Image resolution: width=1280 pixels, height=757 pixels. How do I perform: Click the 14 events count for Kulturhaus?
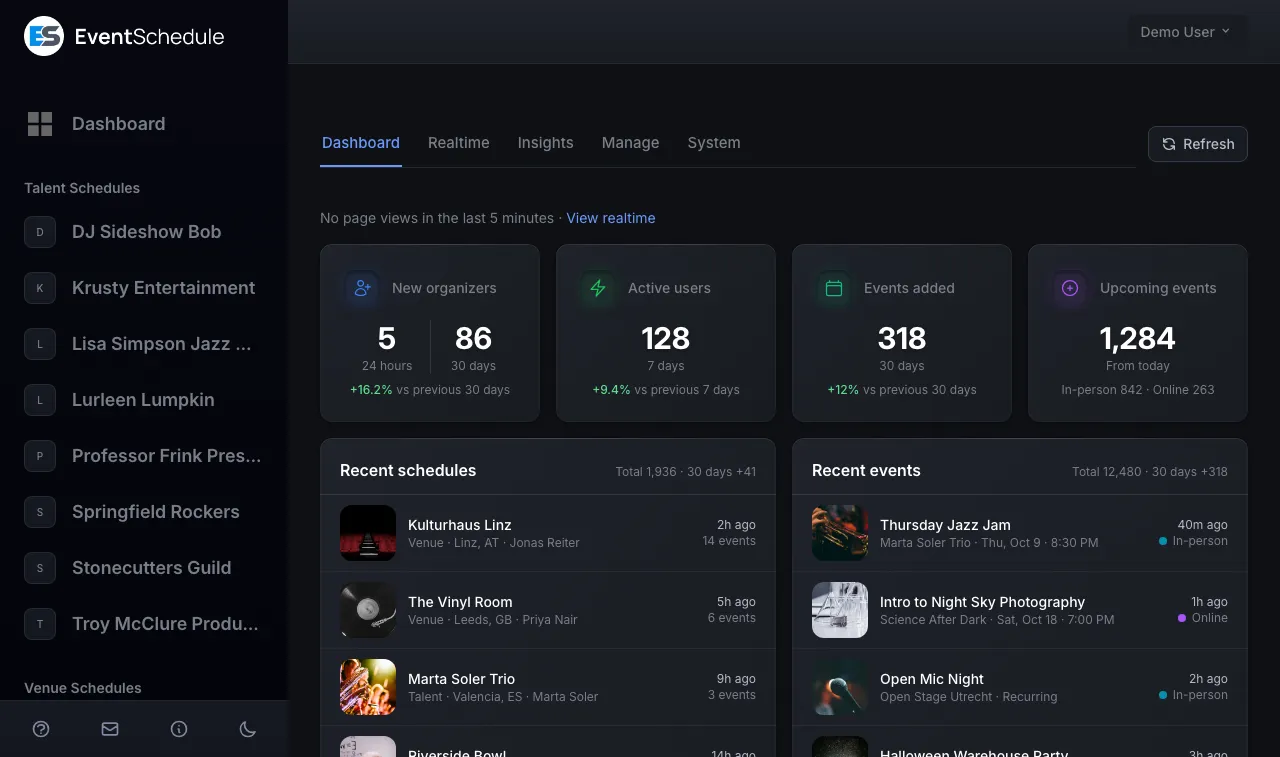pos(729,541)
